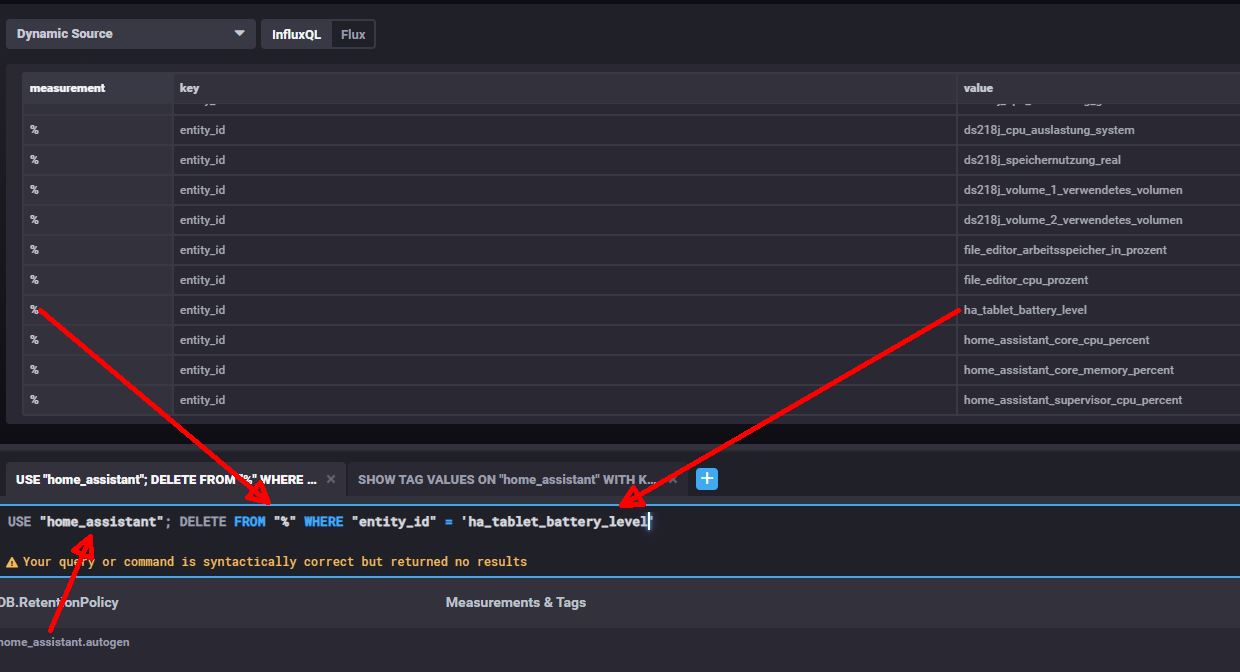
Task: Select value home_assistant_core_cpu_percent
Action: (x=1056, y=340)
